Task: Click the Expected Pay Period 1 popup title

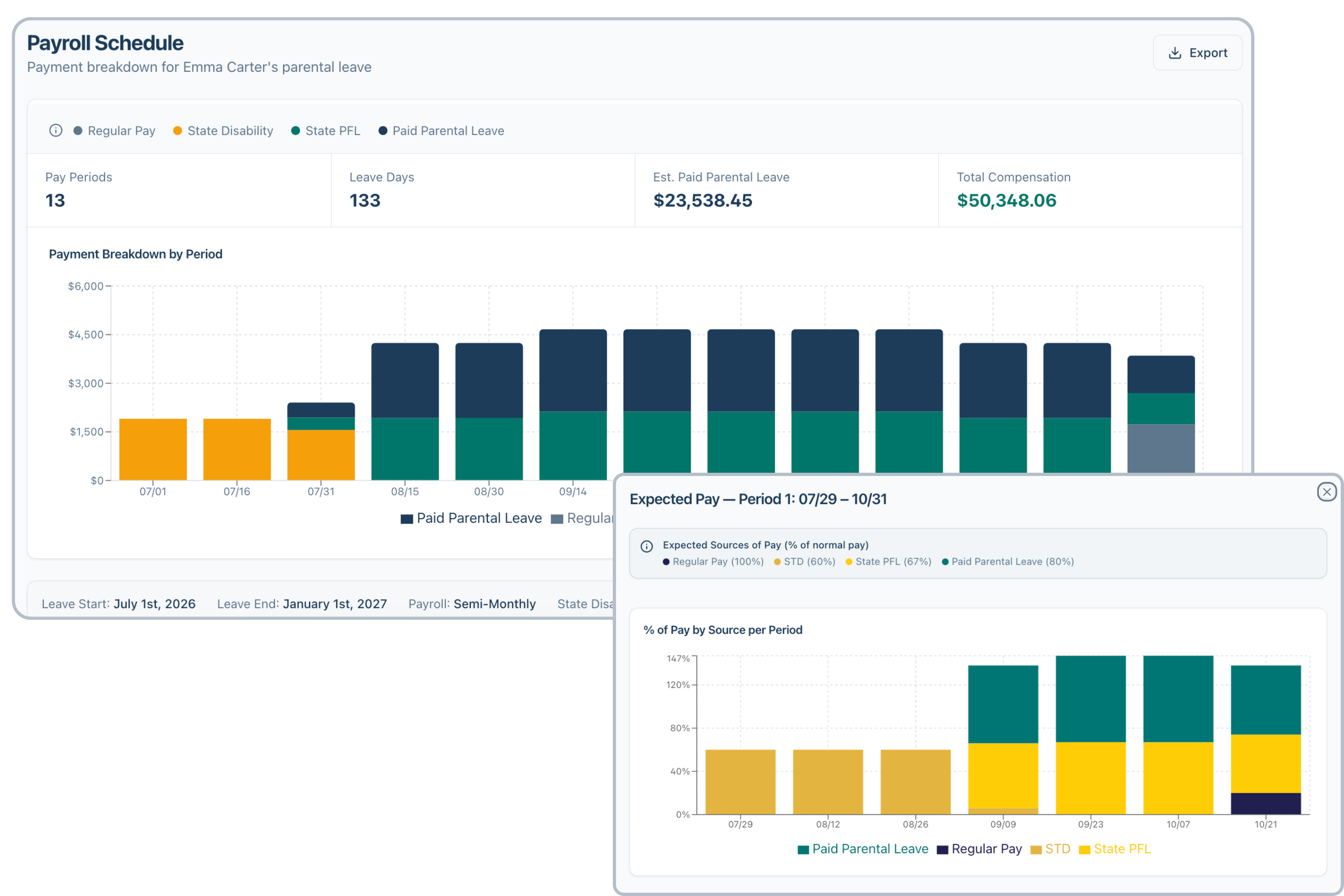Action: tap(758, 499)
